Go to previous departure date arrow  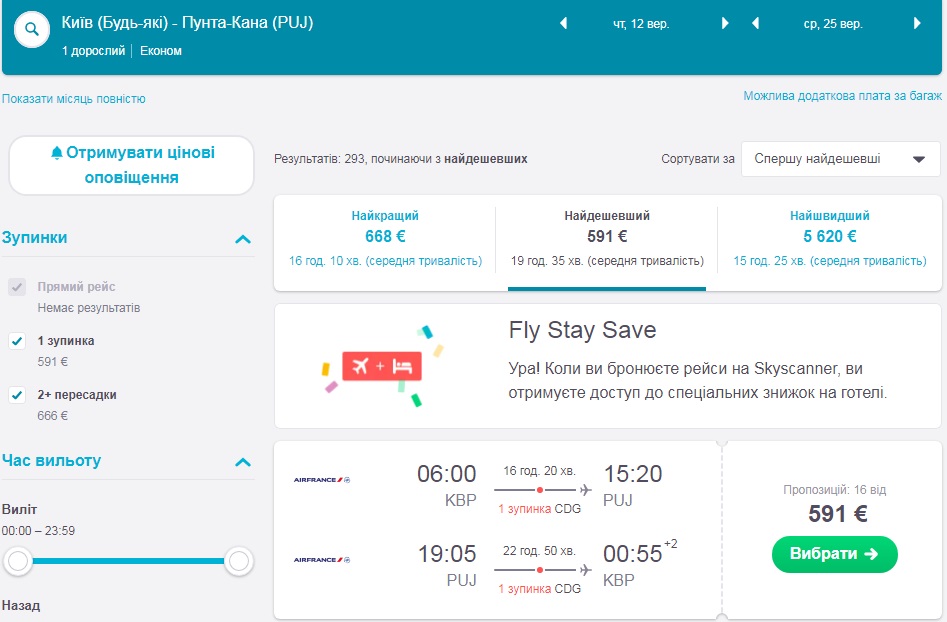[x=563, y=23]
